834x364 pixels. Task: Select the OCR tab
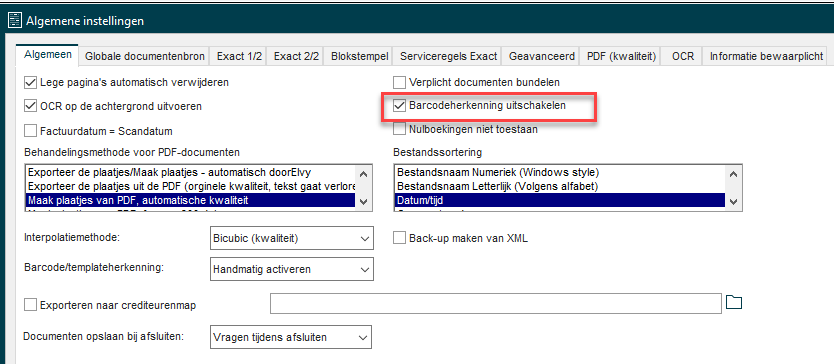(682, 56)
